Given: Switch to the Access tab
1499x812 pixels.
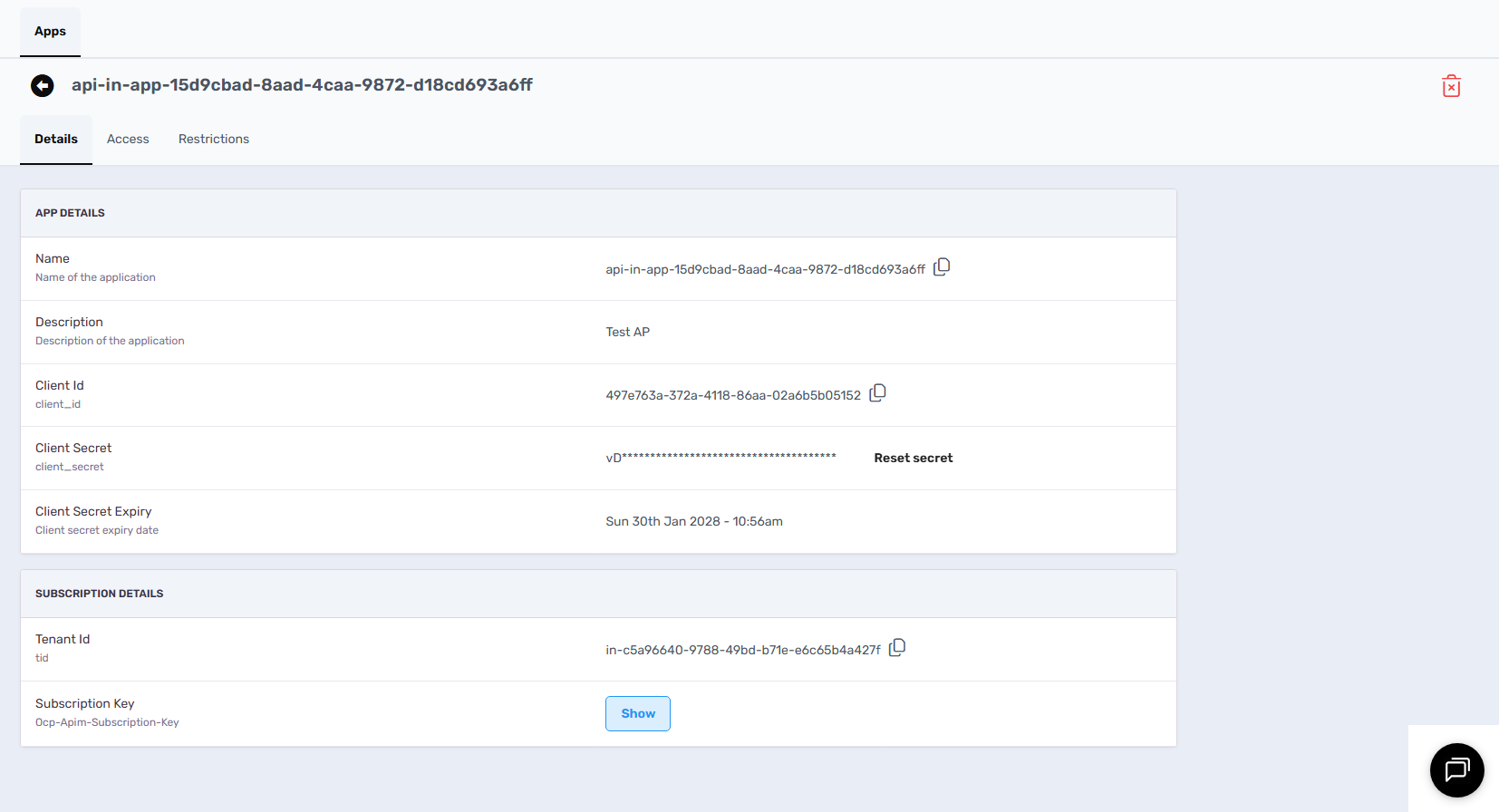Looking at the screenshot, I should tap(128, 139).
